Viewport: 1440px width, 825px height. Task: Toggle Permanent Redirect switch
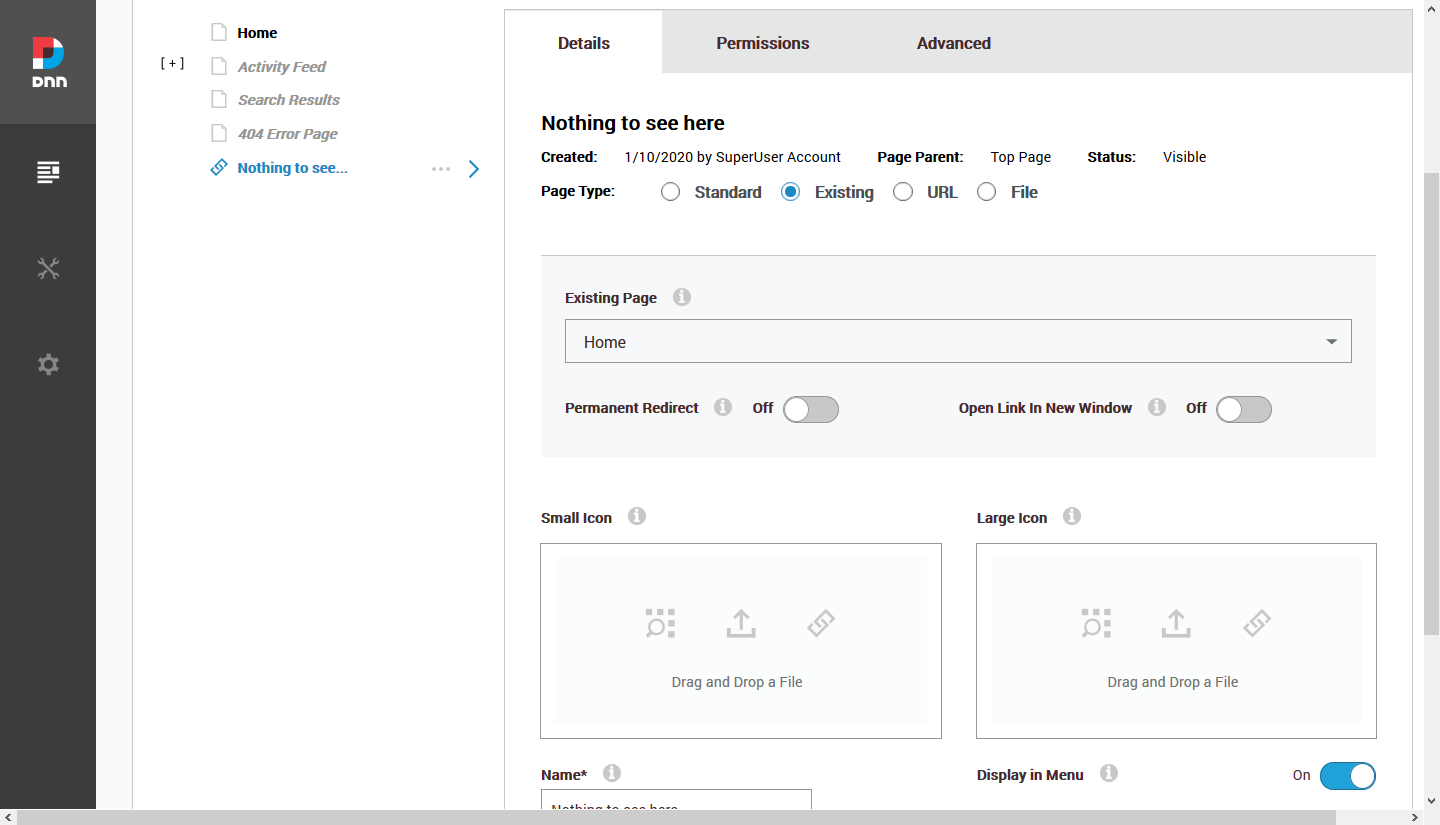(811, 409)
